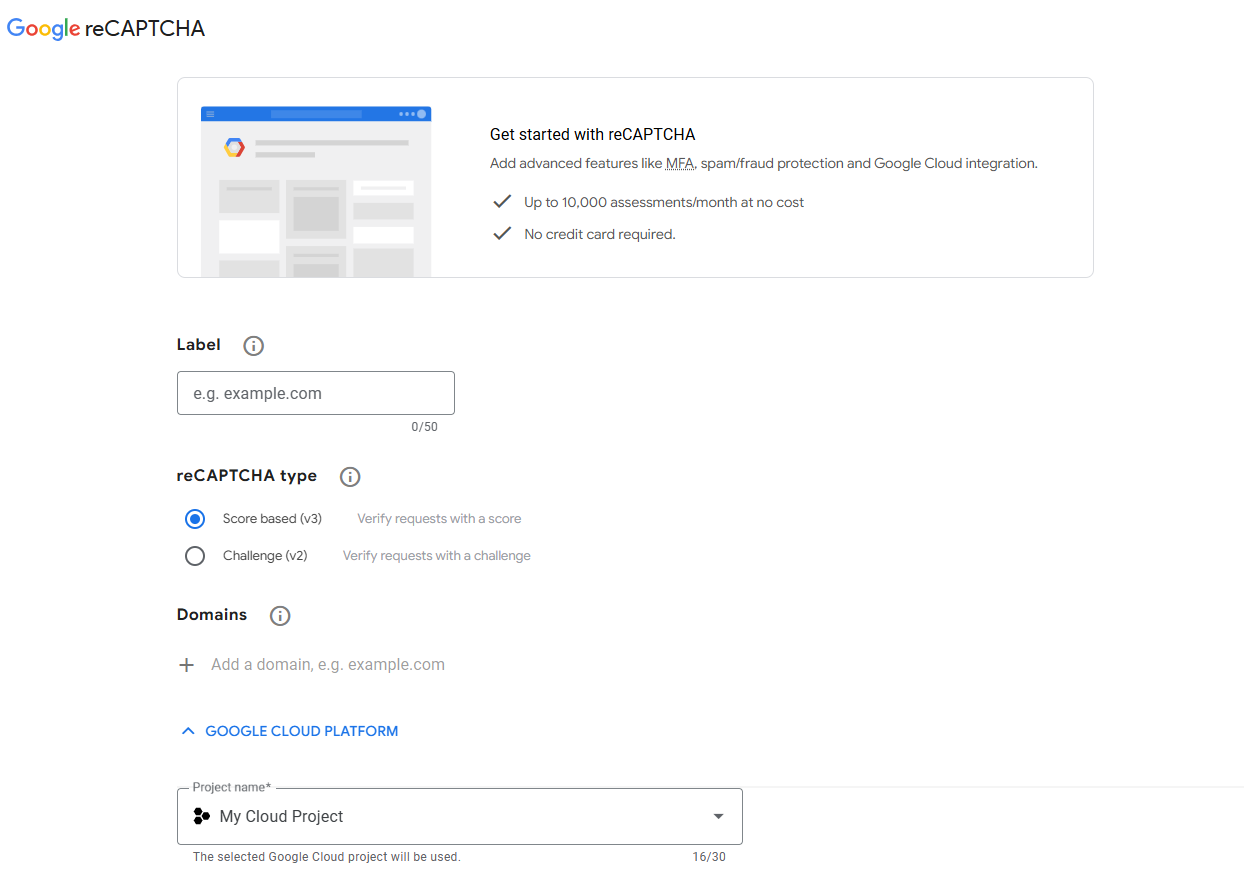
Task: Click the Add a domain input field
Action: [x=328, y=665]
